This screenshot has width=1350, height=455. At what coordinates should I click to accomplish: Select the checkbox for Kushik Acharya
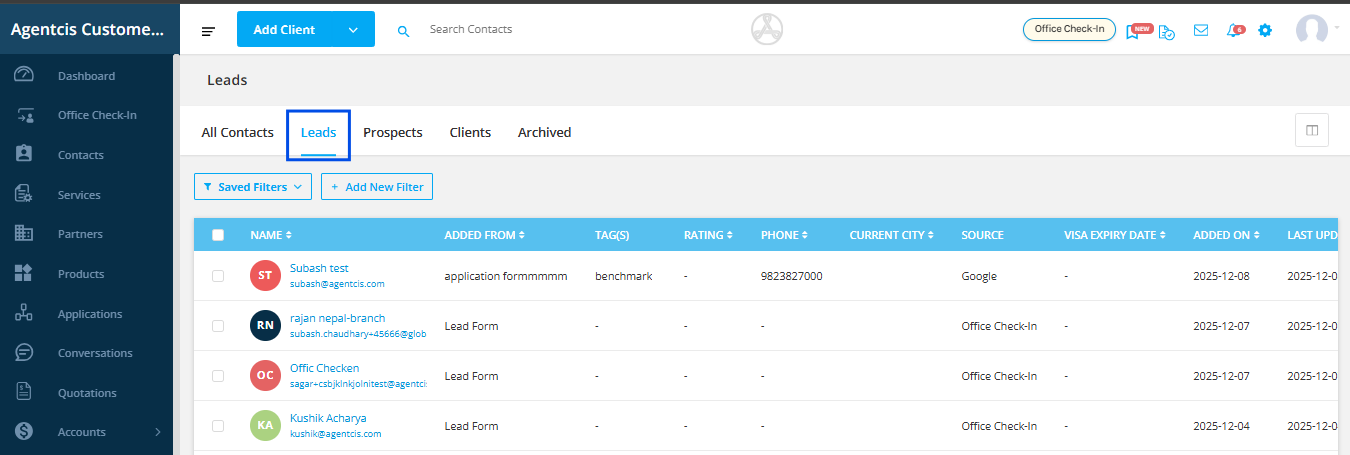pyautogui.click(x=218, y=426)
